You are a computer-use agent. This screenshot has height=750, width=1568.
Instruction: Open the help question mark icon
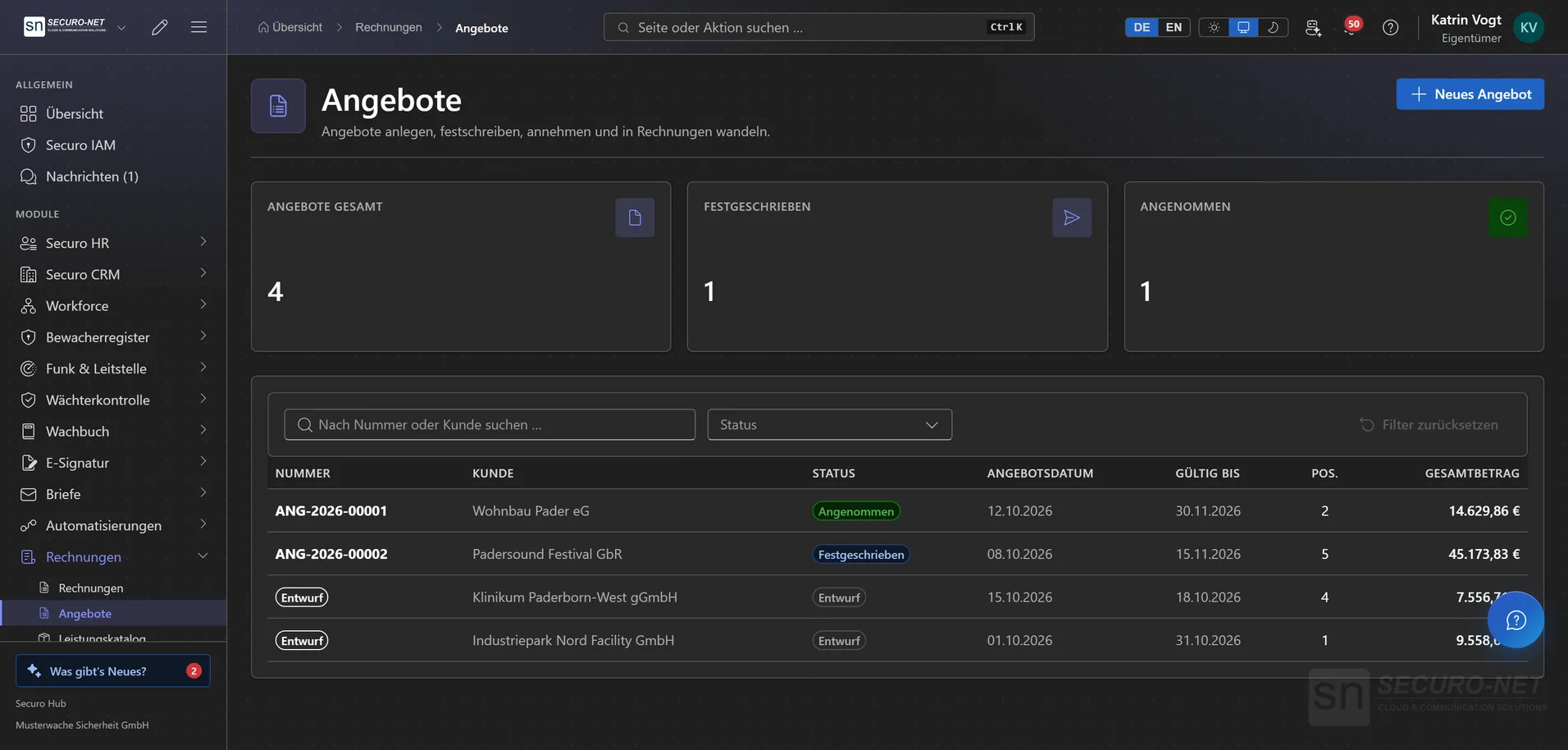click(x=1390, y=27)
